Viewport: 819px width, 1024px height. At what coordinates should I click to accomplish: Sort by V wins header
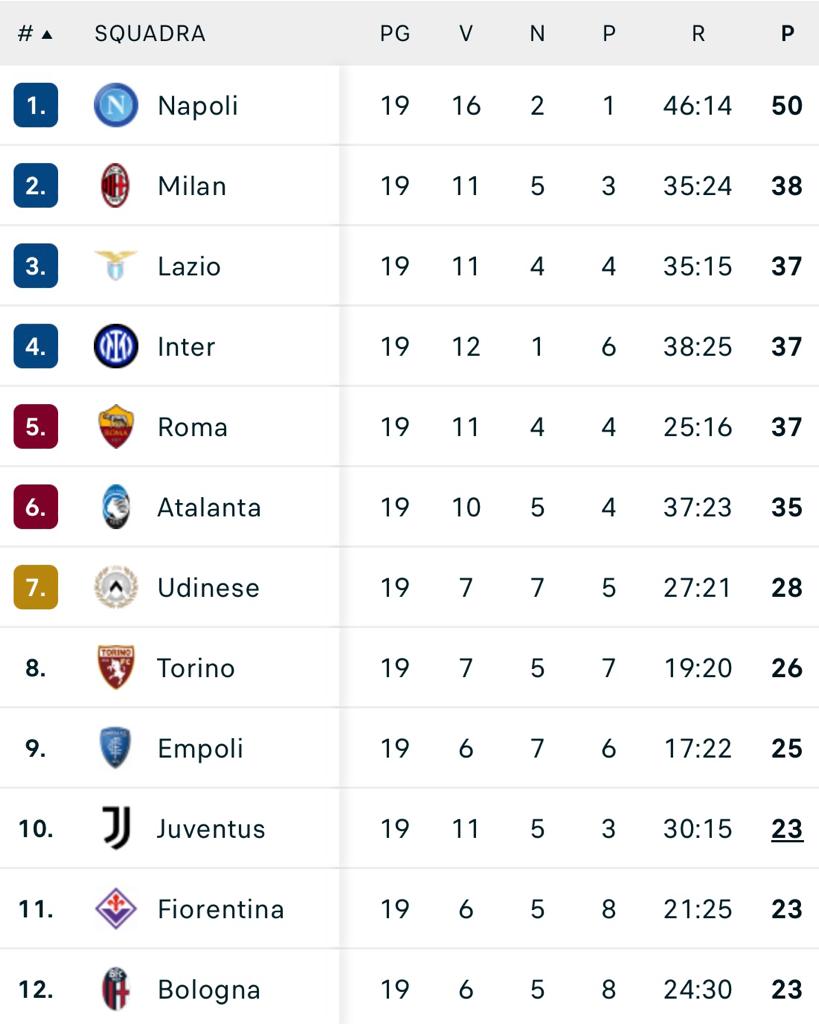tap(466, 33)
